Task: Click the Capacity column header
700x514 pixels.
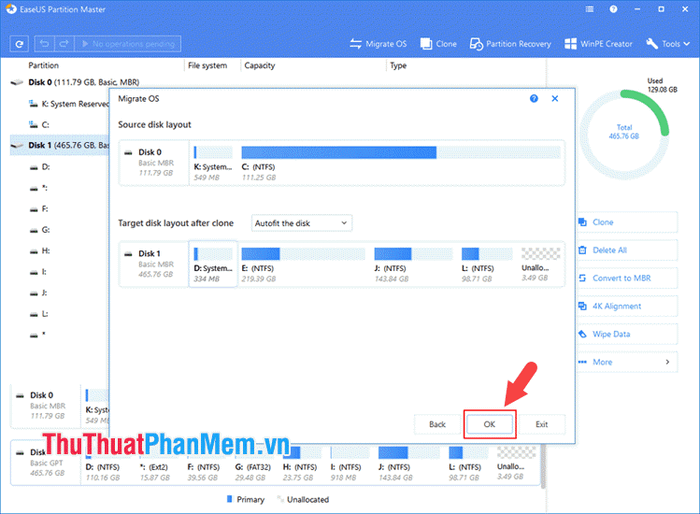Action: 259,66
